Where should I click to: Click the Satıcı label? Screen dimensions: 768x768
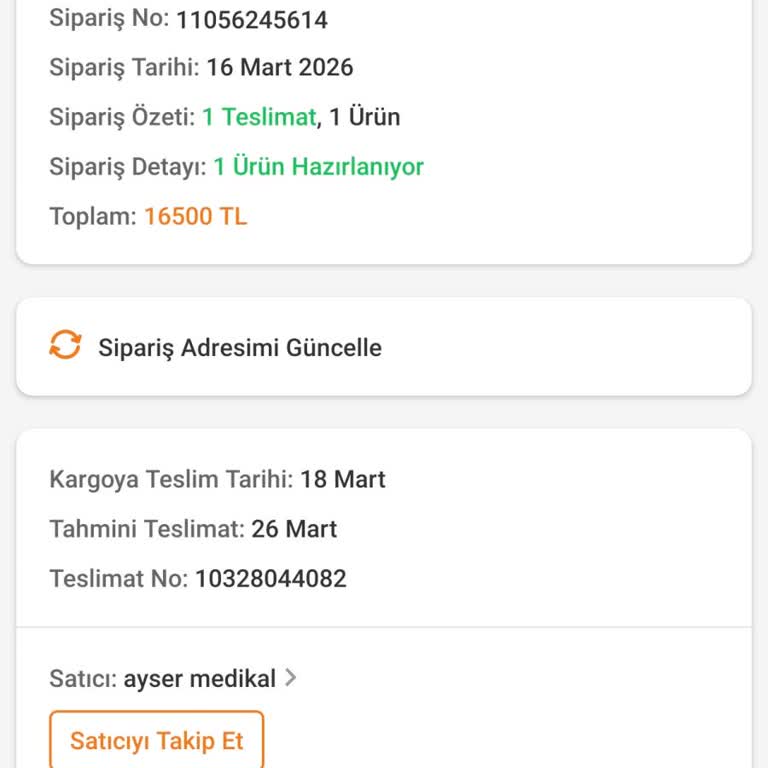[x=83, y=679]
